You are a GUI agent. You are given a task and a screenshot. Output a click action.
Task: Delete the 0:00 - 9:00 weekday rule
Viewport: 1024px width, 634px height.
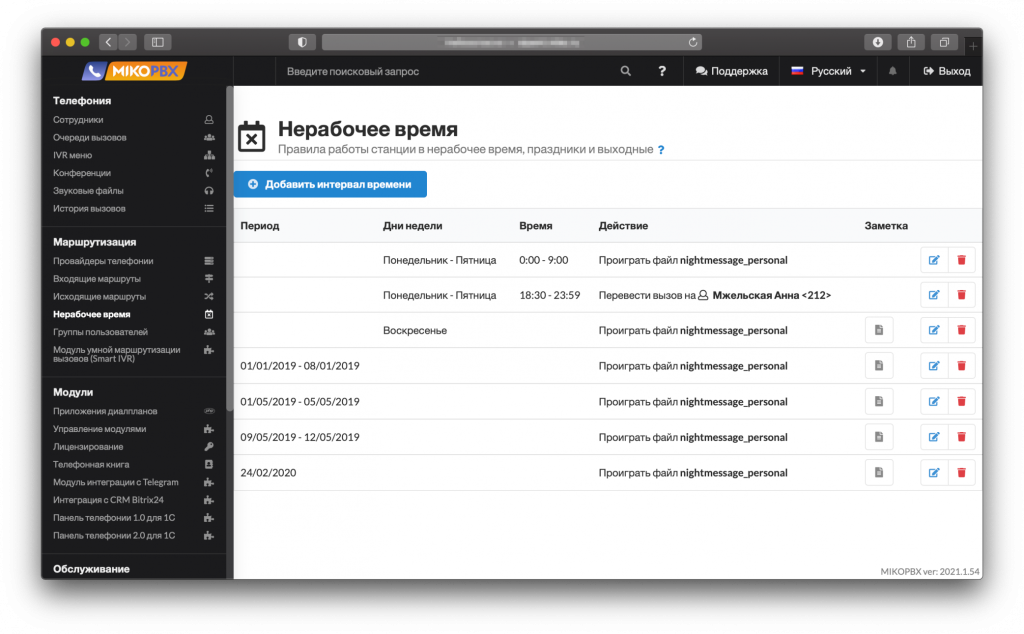961,260
